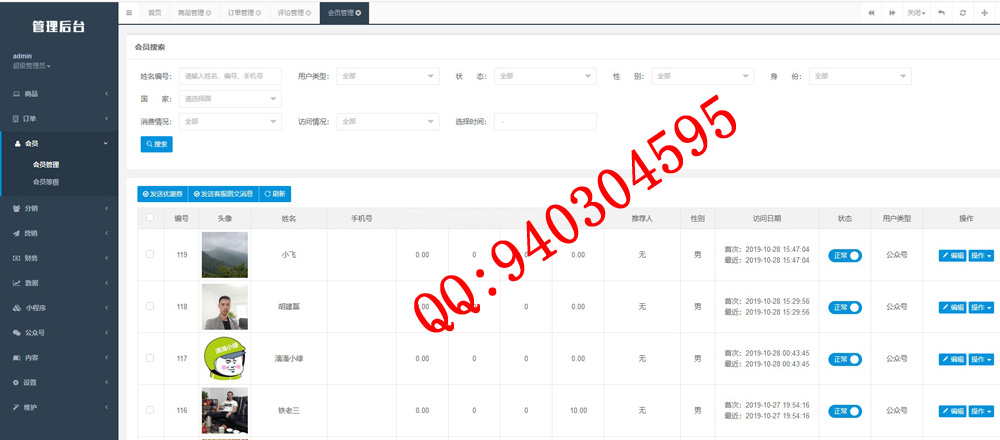Click the 姓名编号 search input field
Image resolution: width=1000 pixels, height=440 pixels.
click(x=230, y=76)
